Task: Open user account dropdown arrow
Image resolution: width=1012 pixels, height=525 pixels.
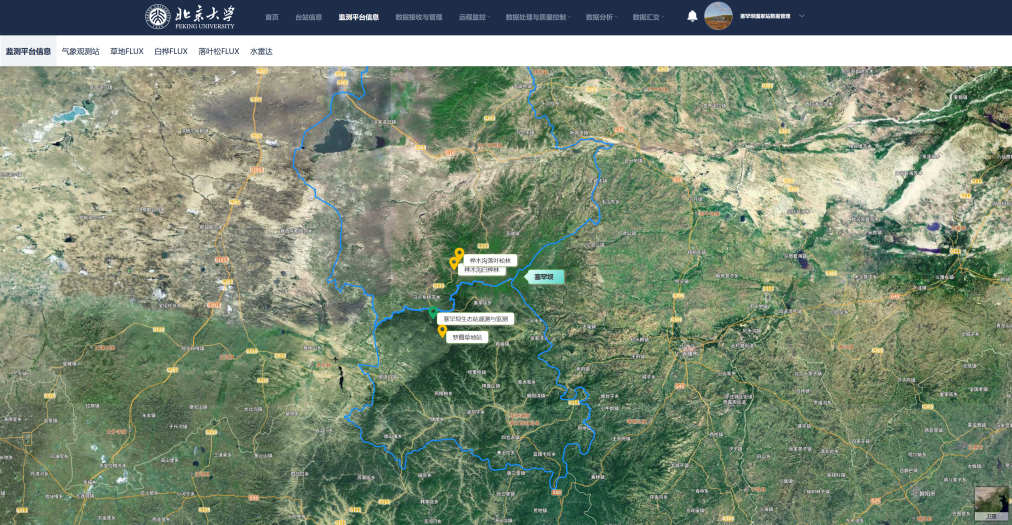Action: click(801, 16)
